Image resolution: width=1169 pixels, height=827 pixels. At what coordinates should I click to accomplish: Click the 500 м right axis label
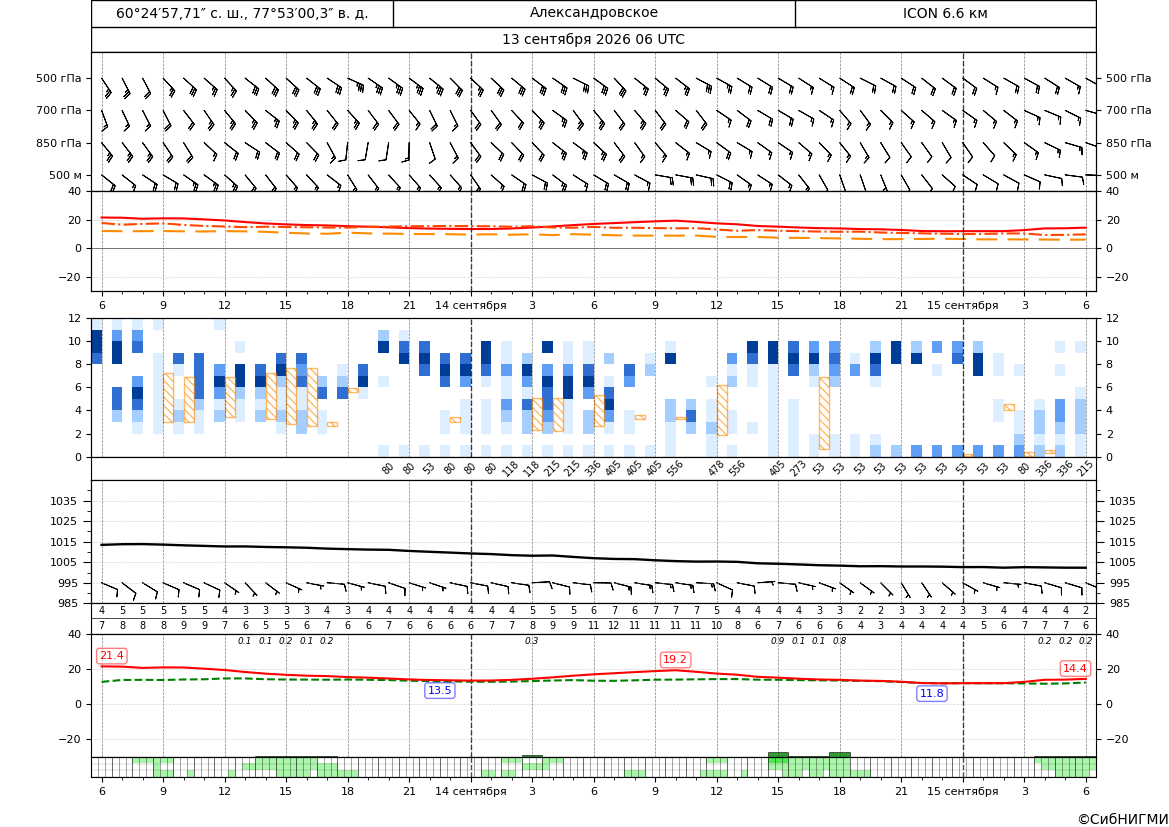pyautogui.click(x=1122, y=175)
